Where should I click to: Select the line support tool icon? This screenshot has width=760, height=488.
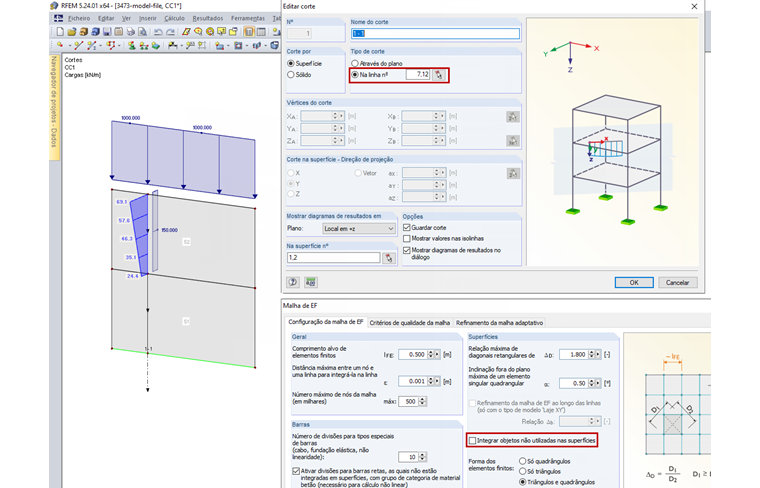click(x=143, y=45)
